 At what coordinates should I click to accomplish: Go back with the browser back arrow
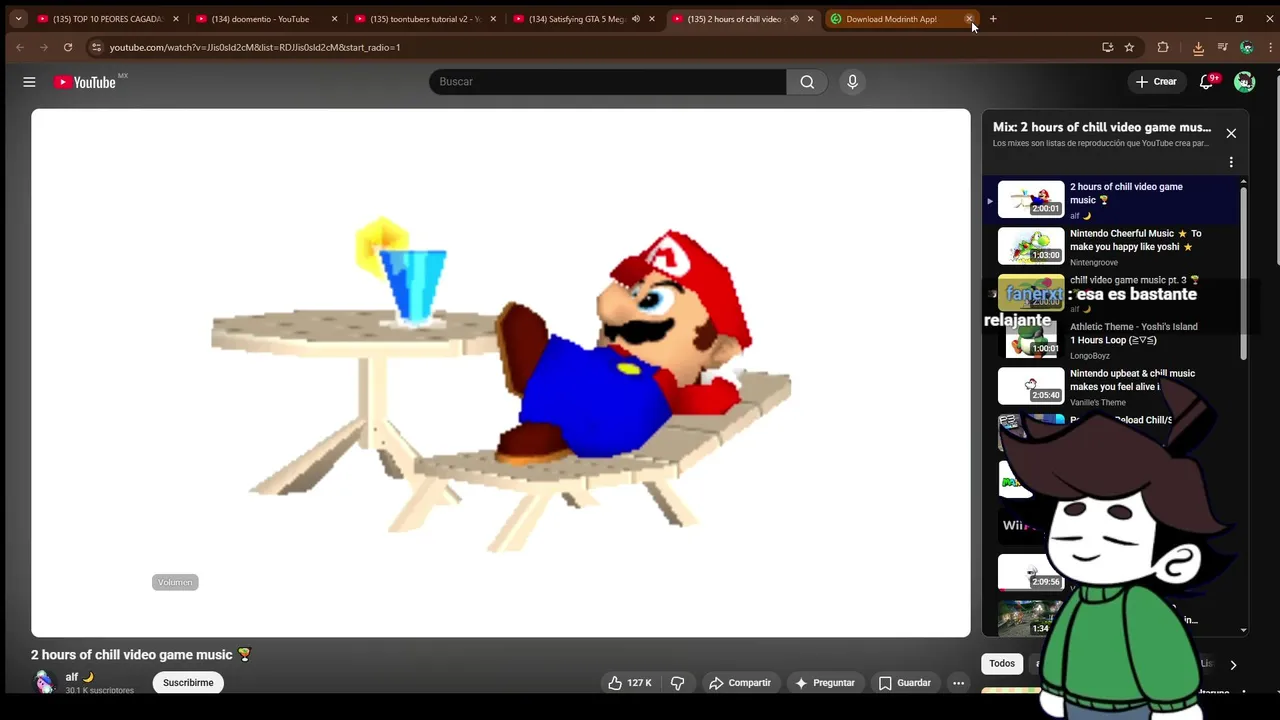tap(19, 47)
